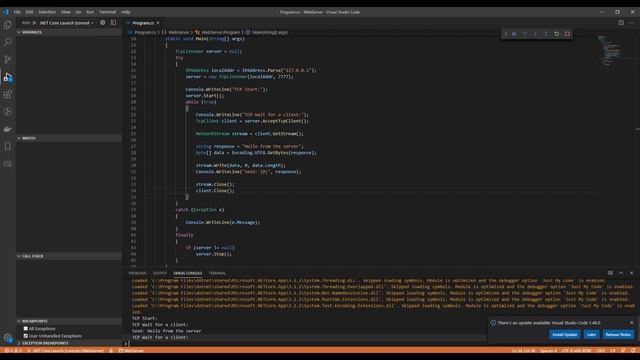Open the Search view in activity bar
This screenshot has height=360, width=640.
pyautogui.click(x=8, y=42)
